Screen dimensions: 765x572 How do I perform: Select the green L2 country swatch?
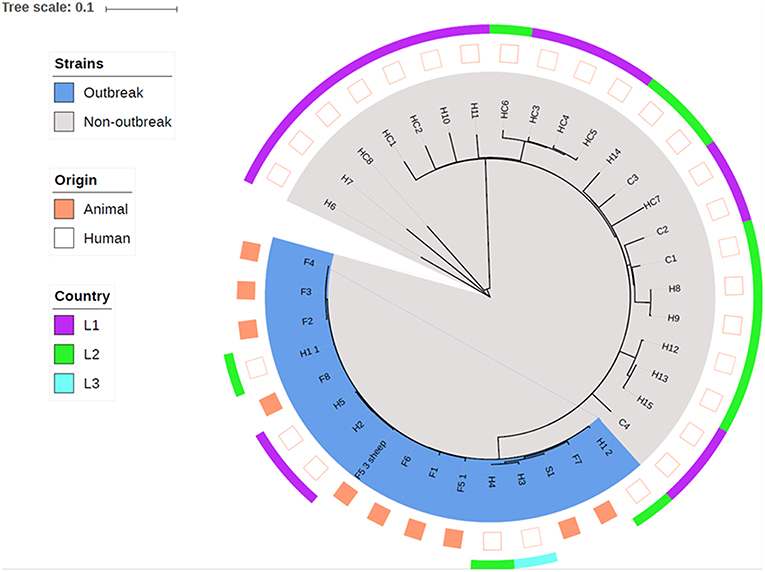[67, 354]
